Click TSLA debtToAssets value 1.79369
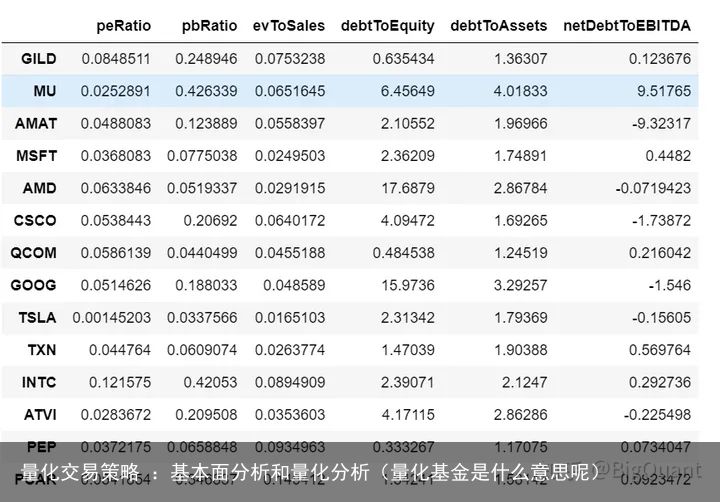The image size is (720, 502). click(x=521, y=317)
